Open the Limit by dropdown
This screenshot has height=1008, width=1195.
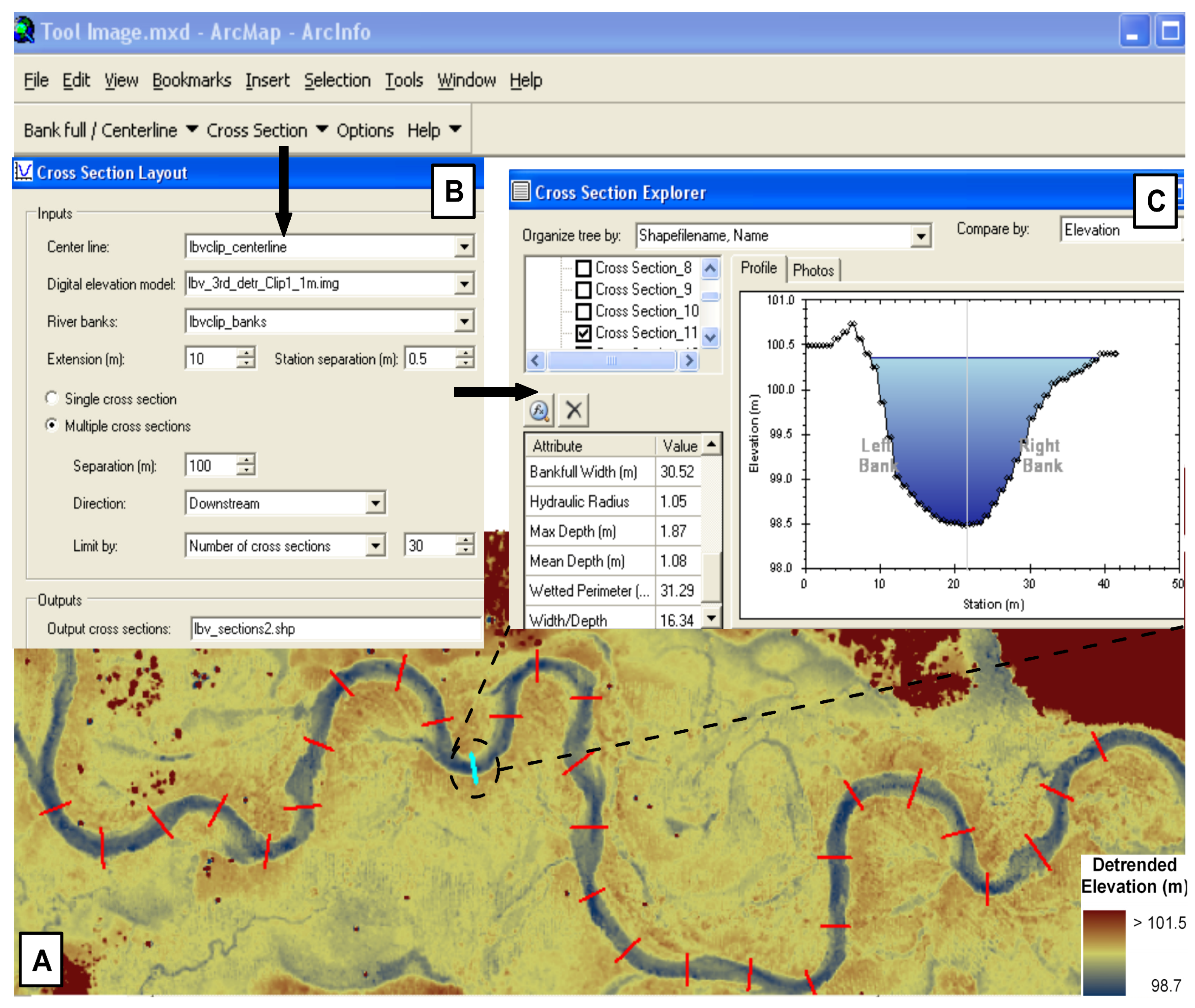pos(376,546)
